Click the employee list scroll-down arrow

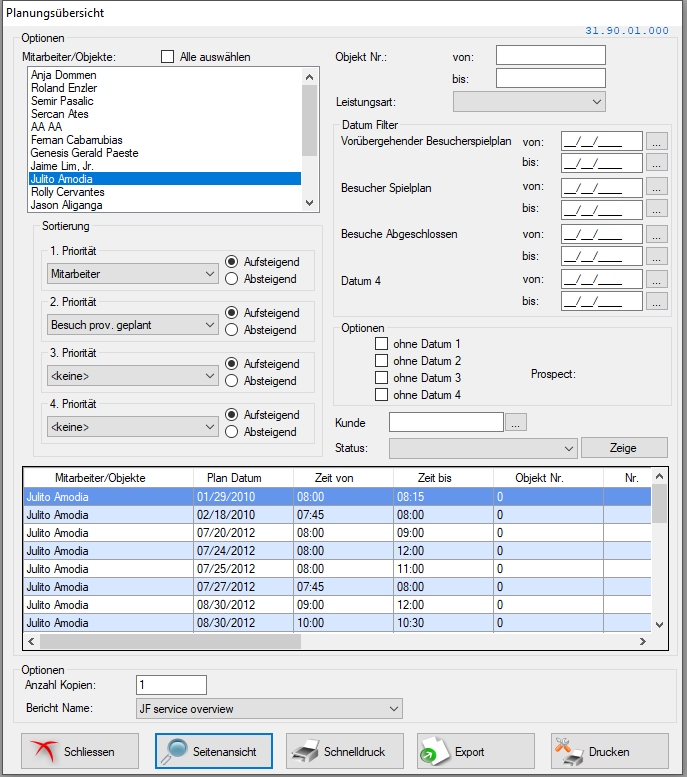coord(310,203)
